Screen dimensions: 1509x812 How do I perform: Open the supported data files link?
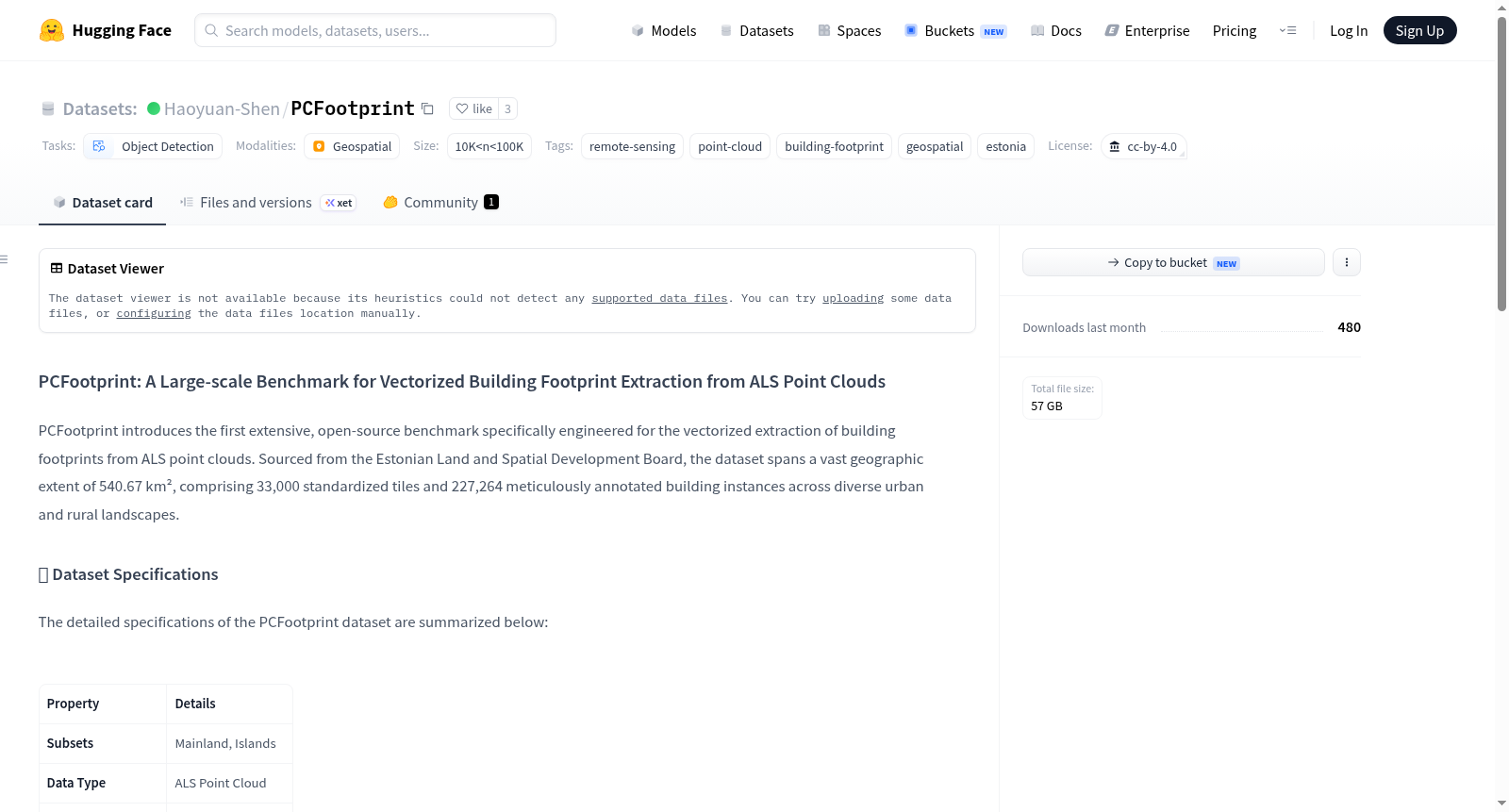click(659, 298)
